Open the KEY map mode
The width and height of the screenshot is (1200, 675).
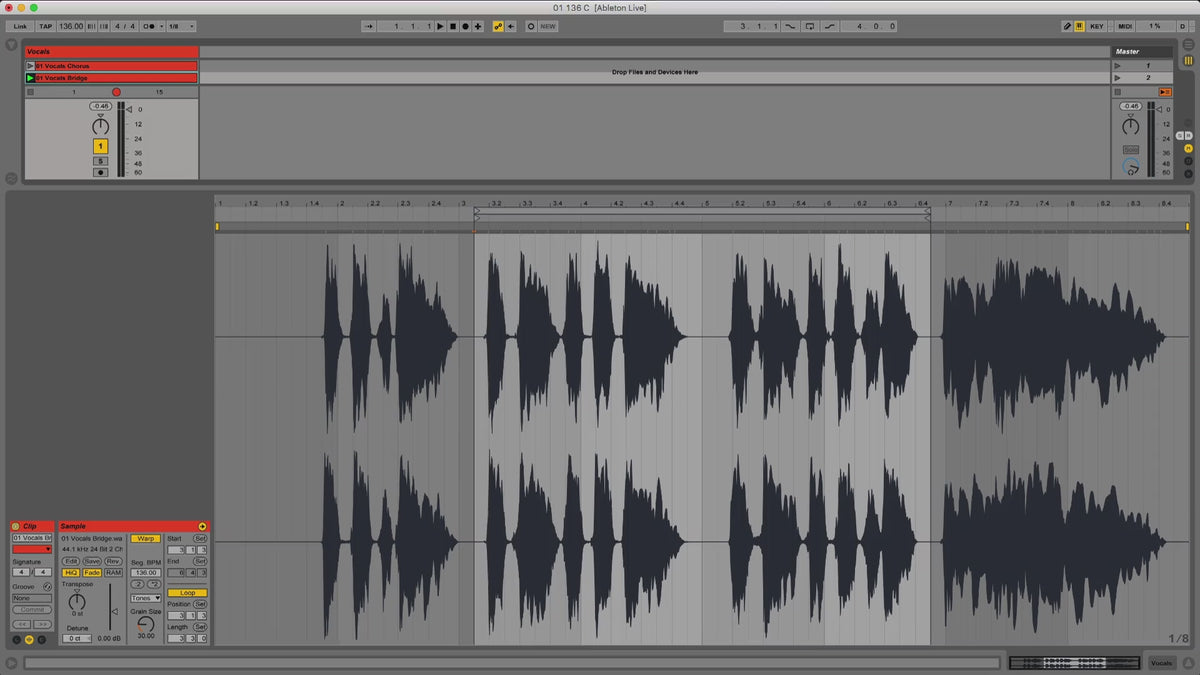pyautogui.click(x=1097, y=26)
